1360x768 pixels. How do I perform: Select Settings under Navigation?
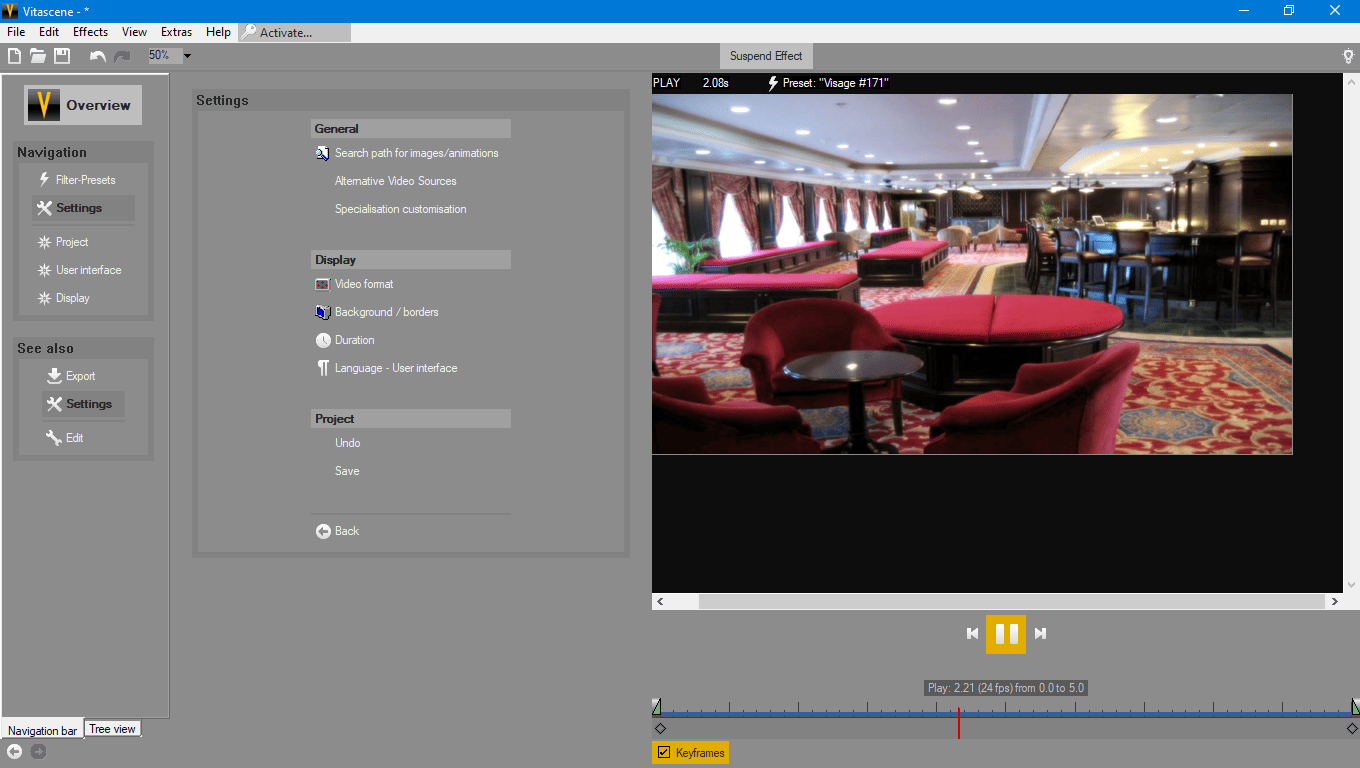[x=83, y=208]
